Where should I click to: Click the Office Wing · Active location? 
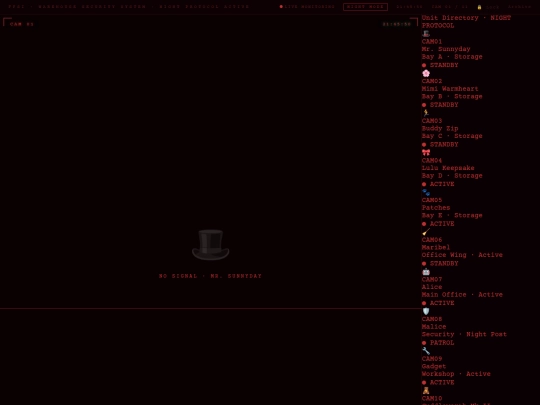point(462,255)
